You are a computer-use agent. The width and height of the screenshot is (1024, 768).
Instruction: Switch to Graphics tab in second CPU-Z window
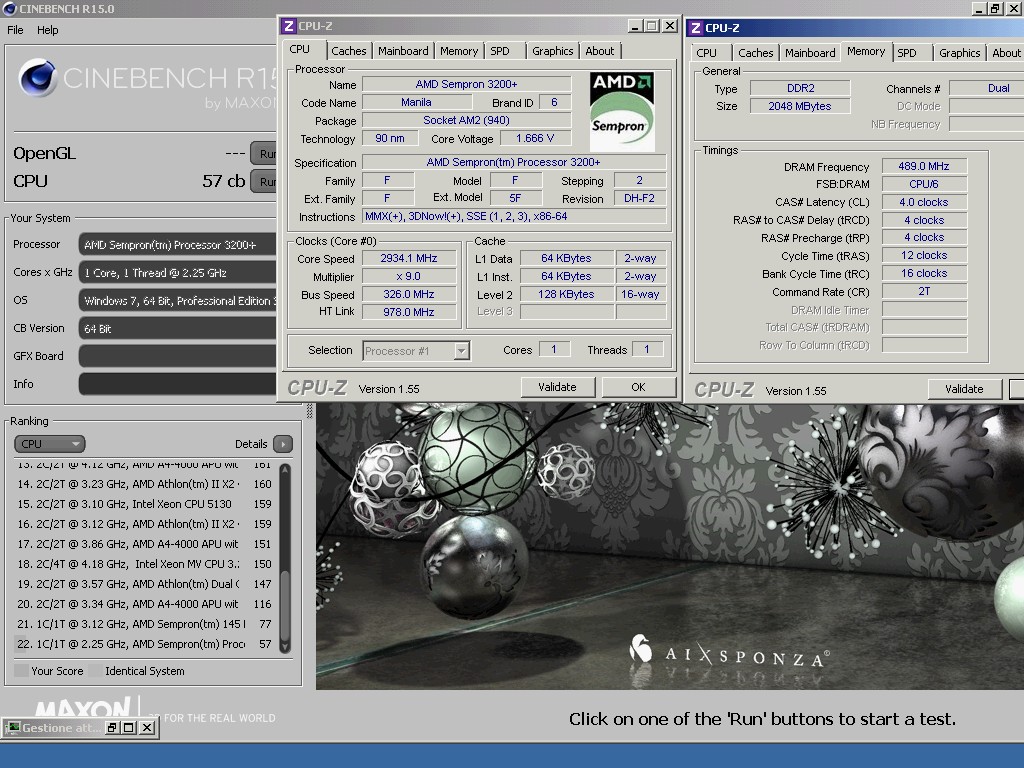(959, 53)
